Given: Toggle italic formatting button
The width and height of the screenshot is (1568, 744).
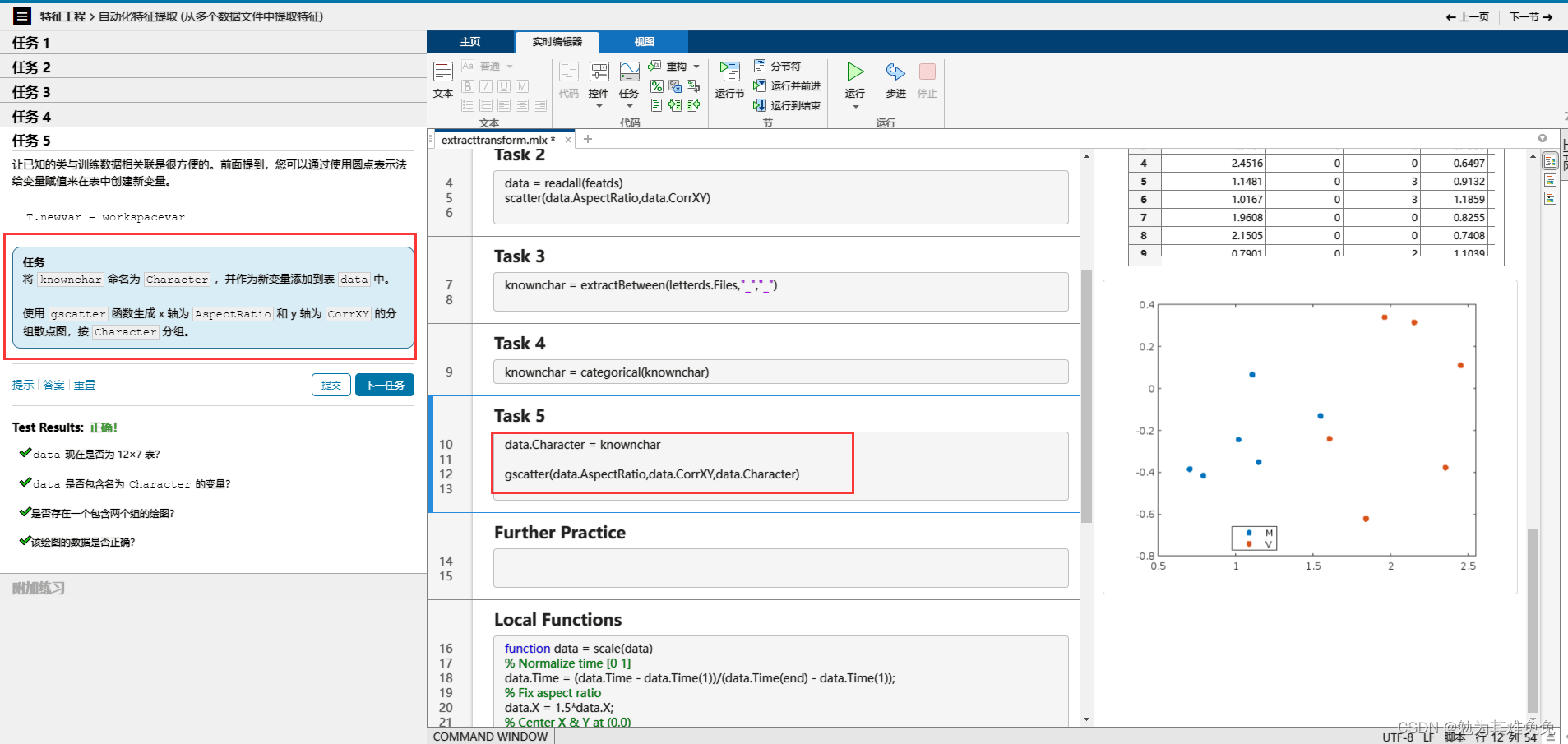Looking at the screenshot, I should pyautogui.click(x=486, y=86).
